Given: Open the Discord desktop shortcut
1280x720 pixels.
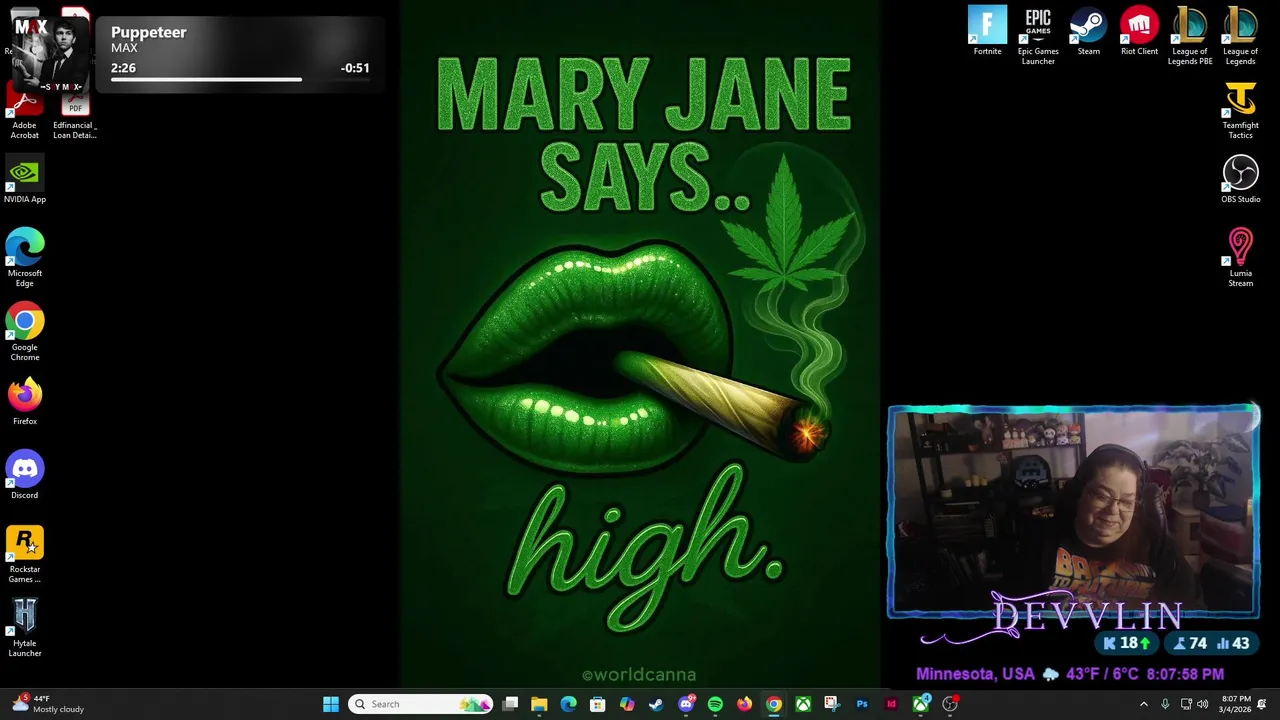Looking at the screenshot, I should click(24, 475).
